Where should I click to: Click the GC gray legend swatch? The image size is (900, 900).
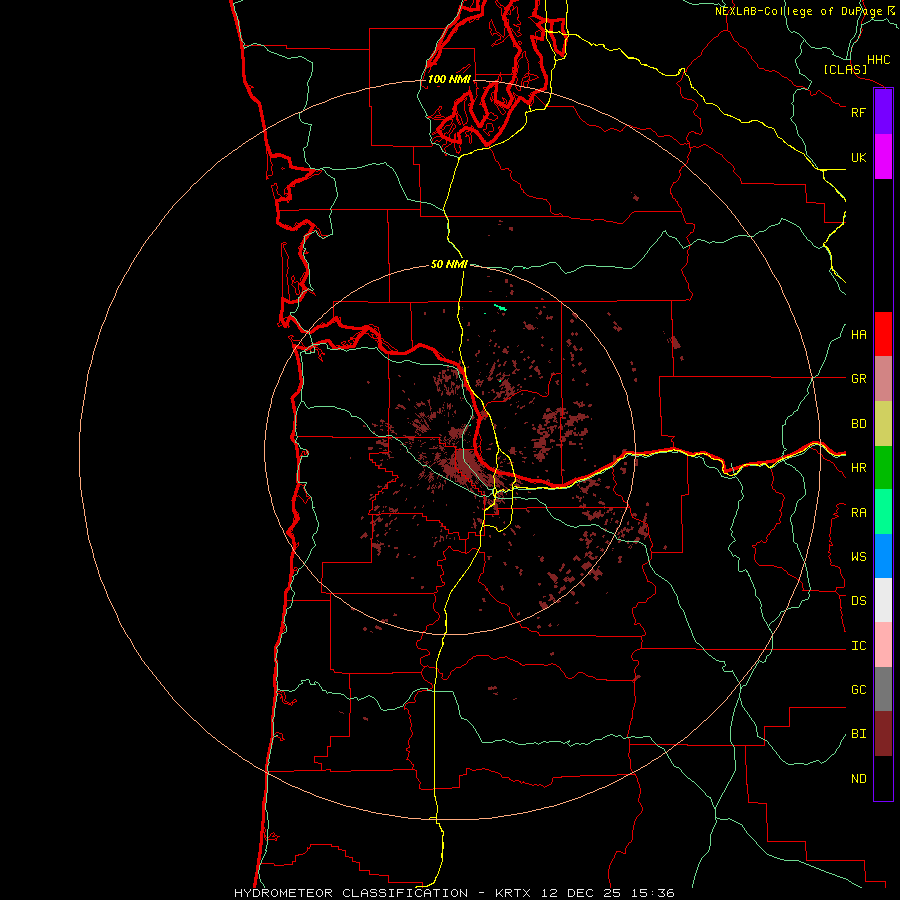(x=883, y=689)
